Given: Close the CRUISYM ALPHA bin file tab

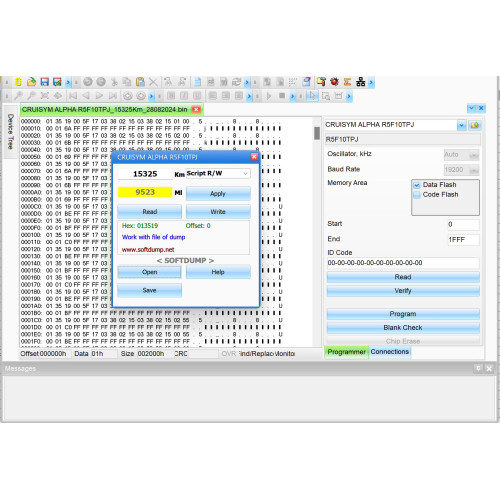Looking at the screenshot, I should 196,109.
